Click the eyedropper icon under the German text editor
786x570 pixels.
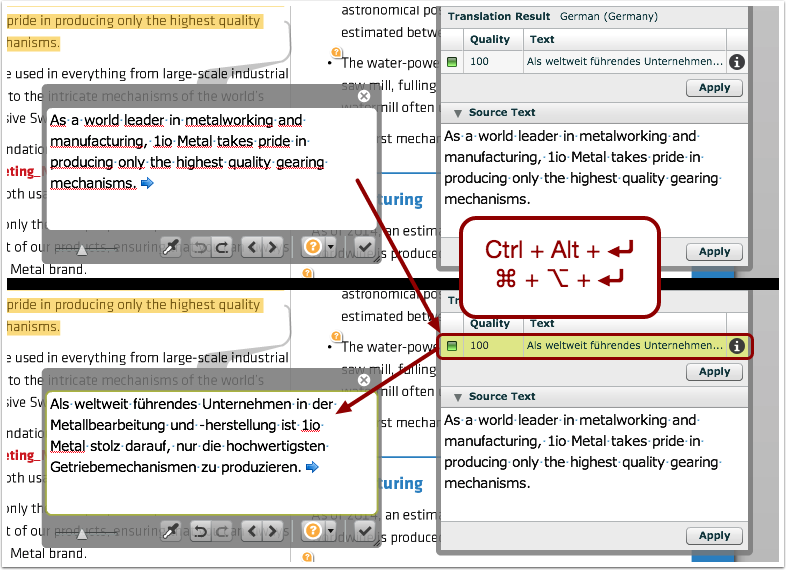171,531
